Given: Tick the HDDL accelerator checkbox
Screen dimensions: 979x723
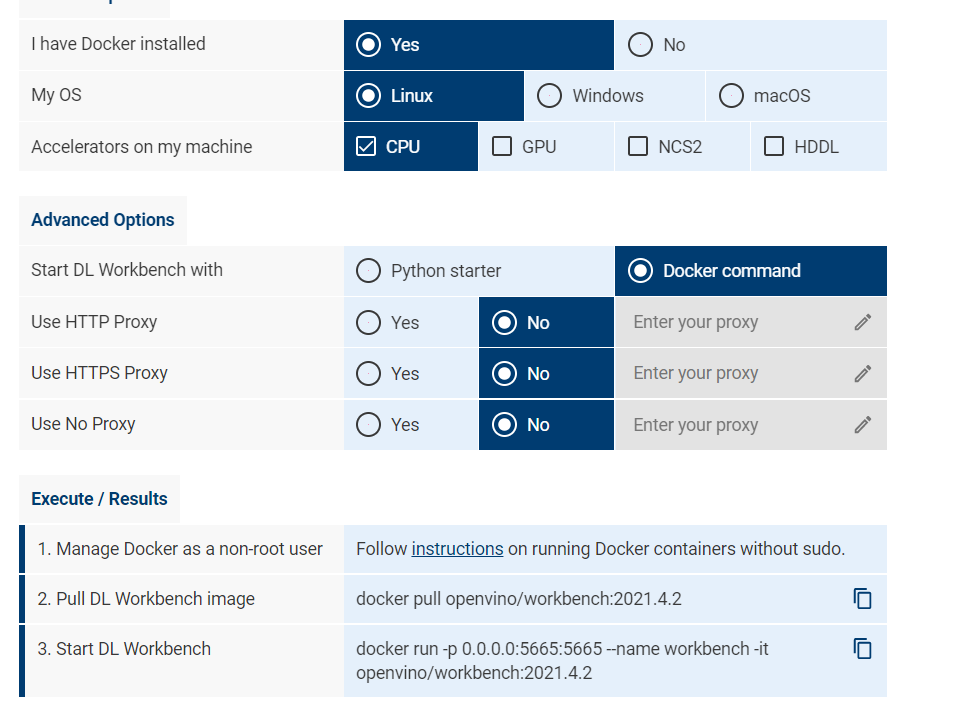Looking at the screenshot, I should pos(774,146).
